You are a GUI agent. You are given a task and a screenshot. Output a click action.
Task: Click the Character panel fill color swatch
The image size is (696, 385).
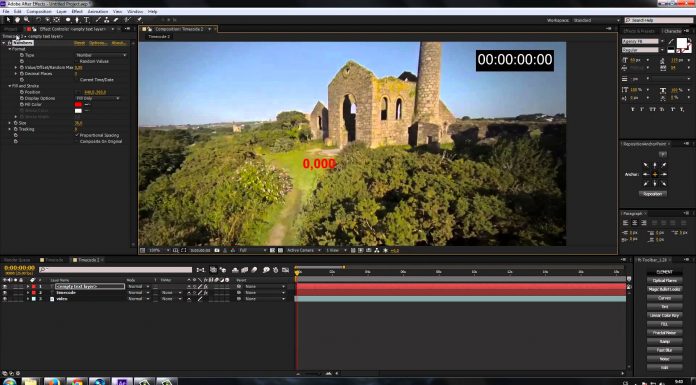click(x=681, y=43)
